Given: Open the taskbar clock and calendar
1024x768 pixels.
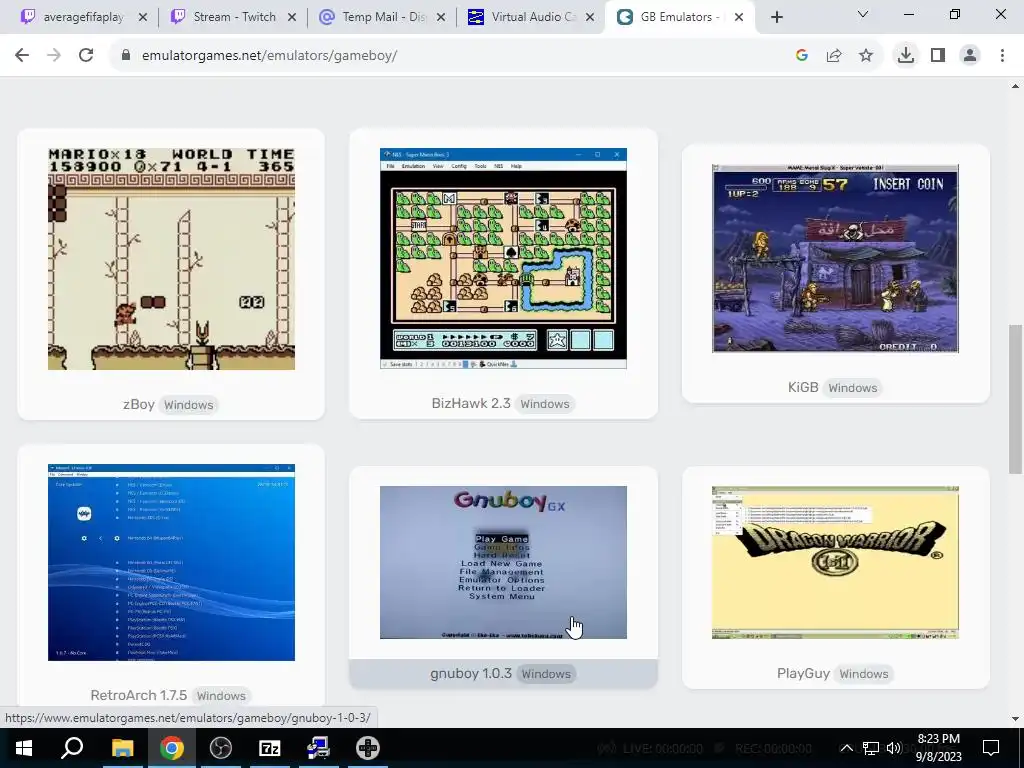Looking at the screenshot, I should 939,748.
